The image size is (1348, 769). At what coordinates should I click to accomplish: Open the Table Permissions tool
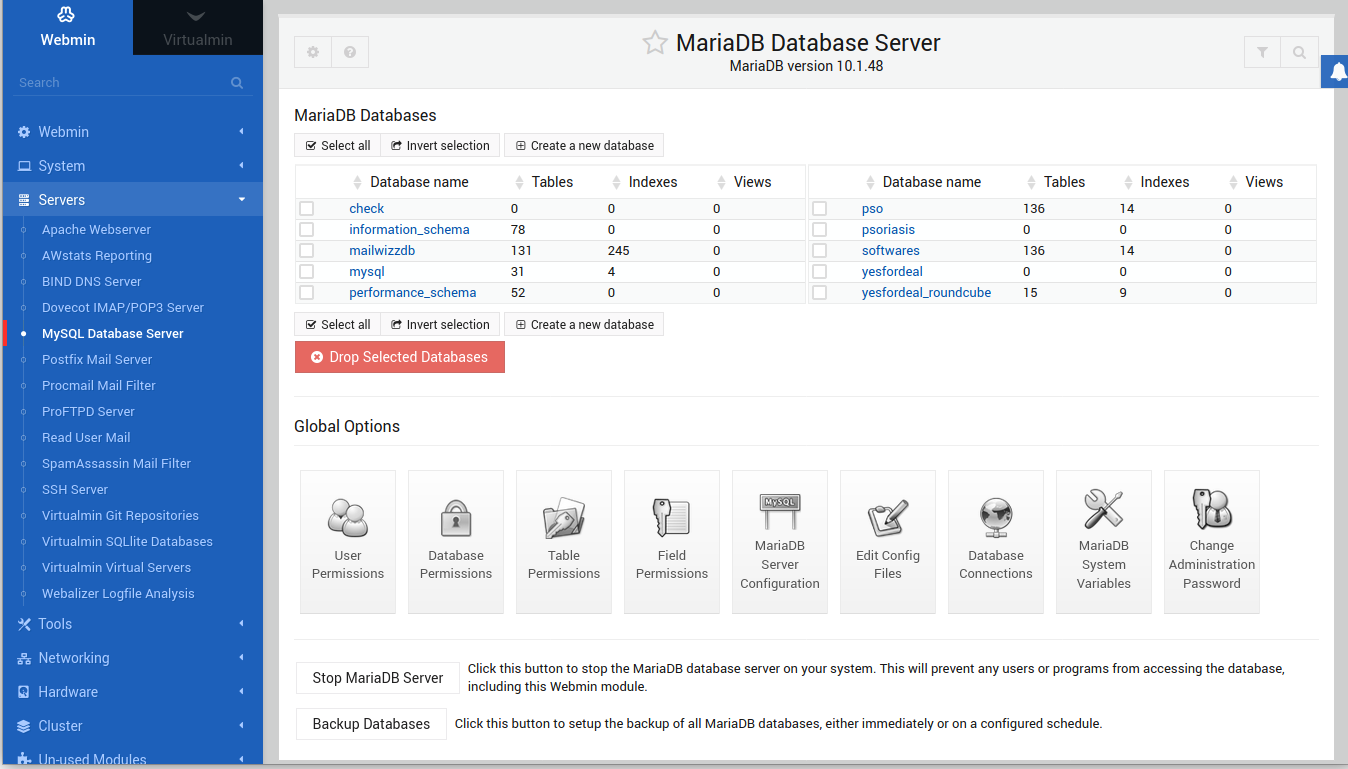(x=563, y=542)
